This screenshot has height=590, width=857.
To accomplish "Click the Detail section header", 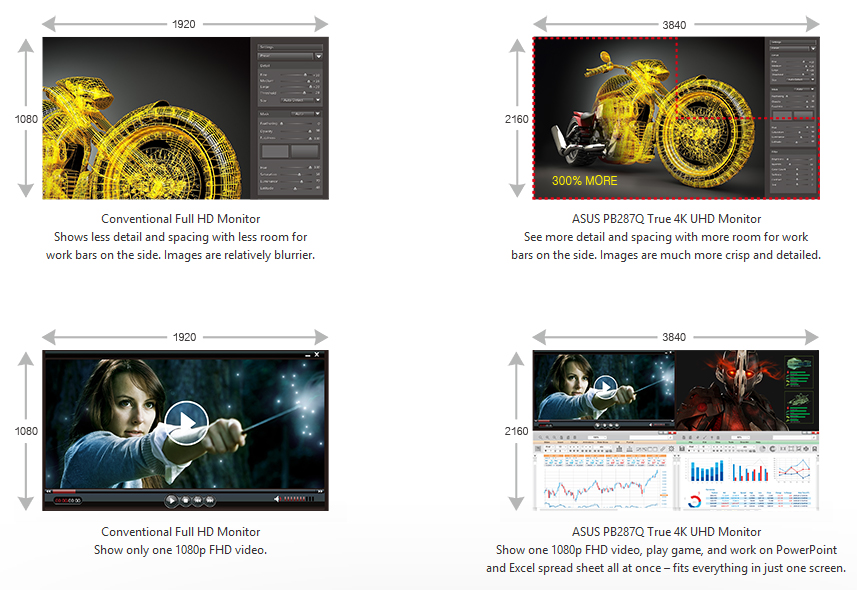I will coord(290,66).
